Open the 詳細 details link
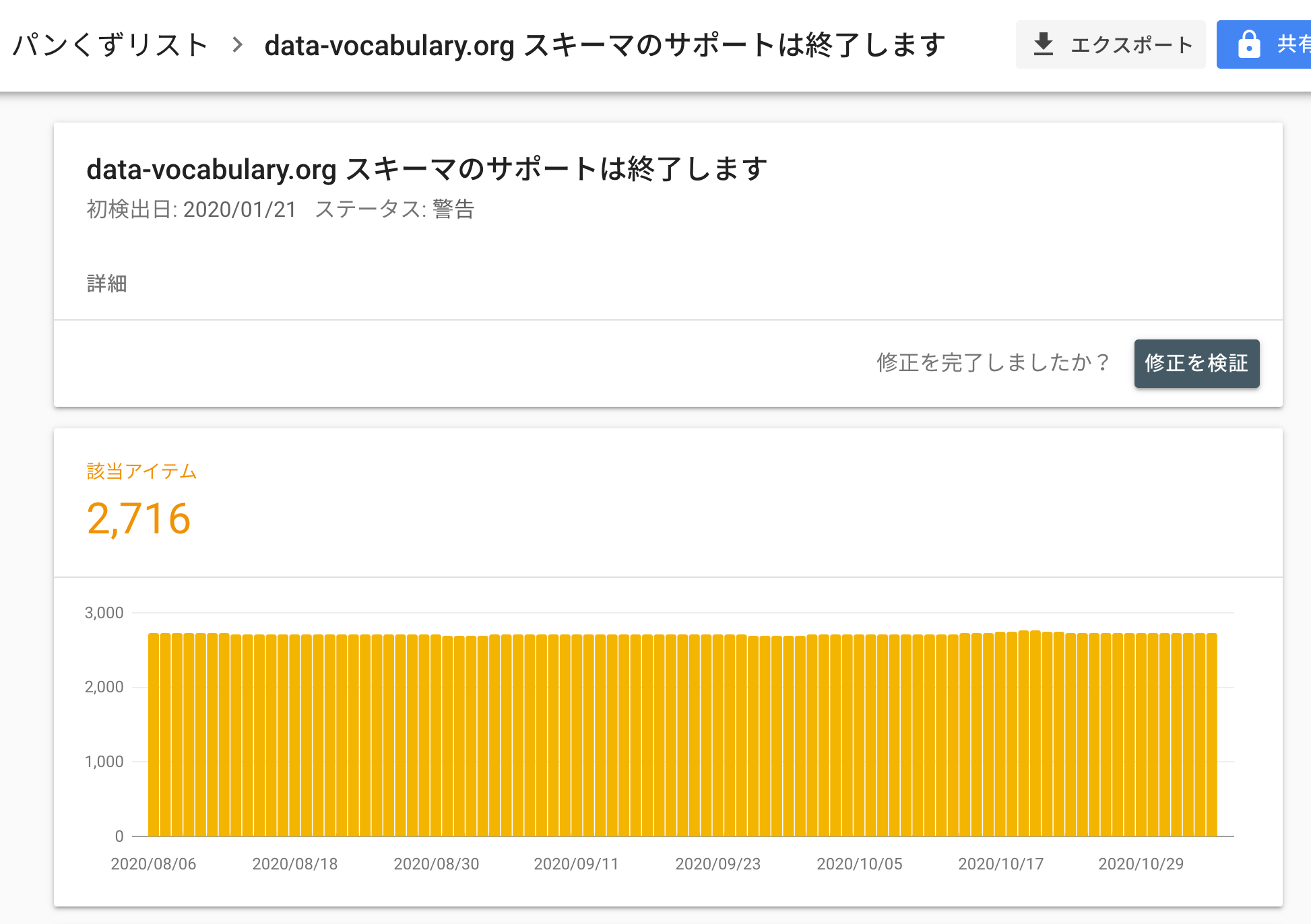1311x924 pixels. tap(106, 284)
